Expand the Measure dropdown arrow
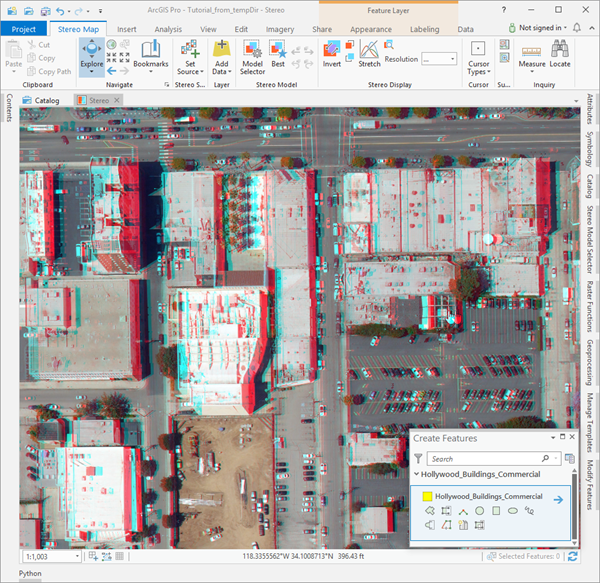Viewport: 600px width, 583px height. coord(532,72)
